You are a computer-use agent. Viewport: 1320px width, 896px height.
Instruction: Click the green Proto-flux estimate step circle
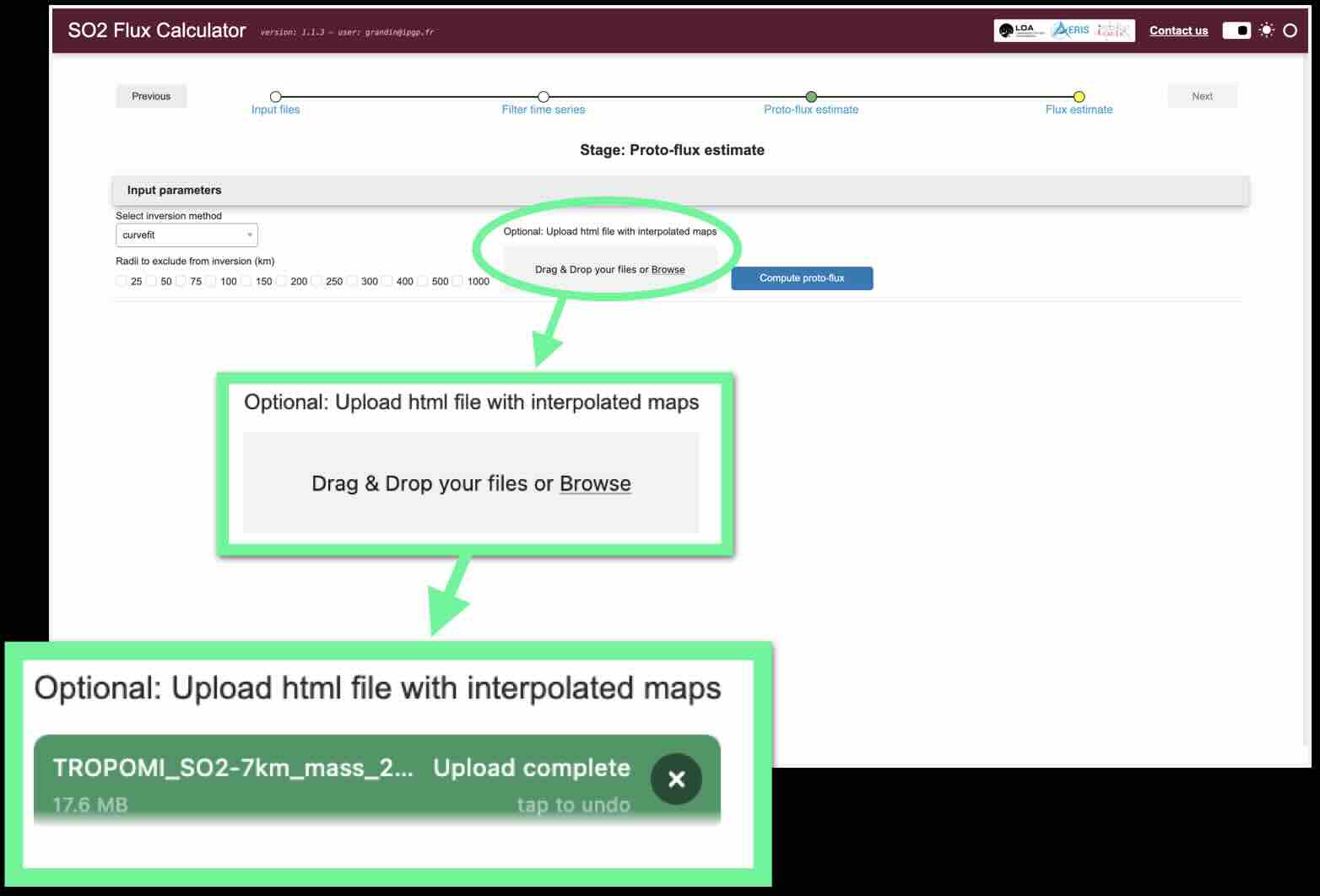[811, 97]
